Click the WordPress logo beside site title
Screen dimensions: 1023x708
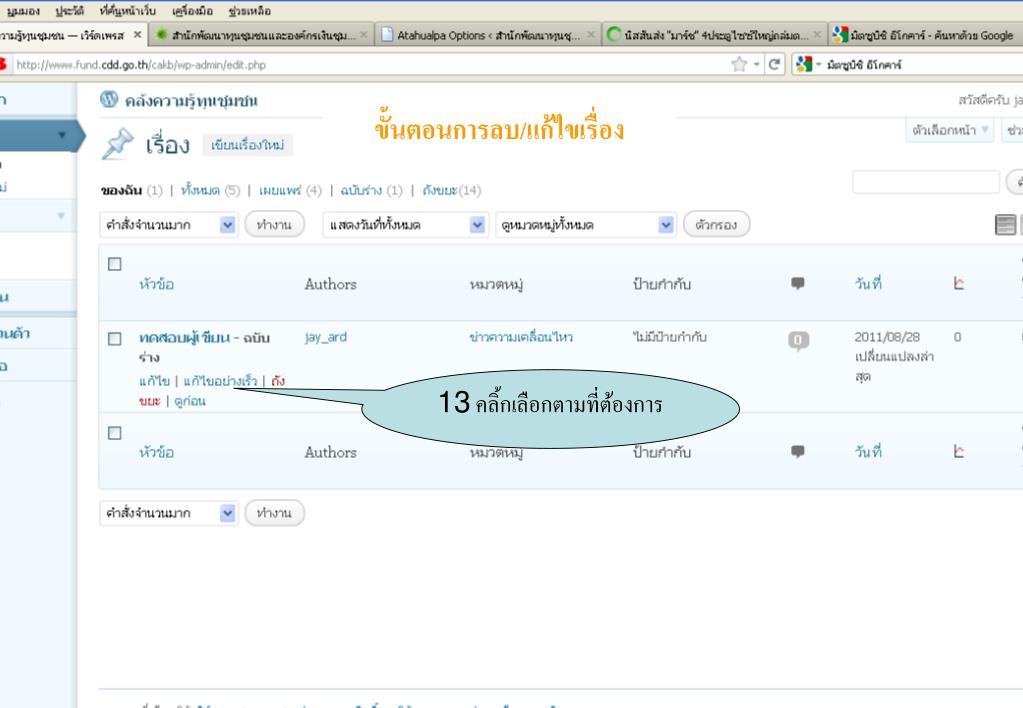click(x=109, y=99)
